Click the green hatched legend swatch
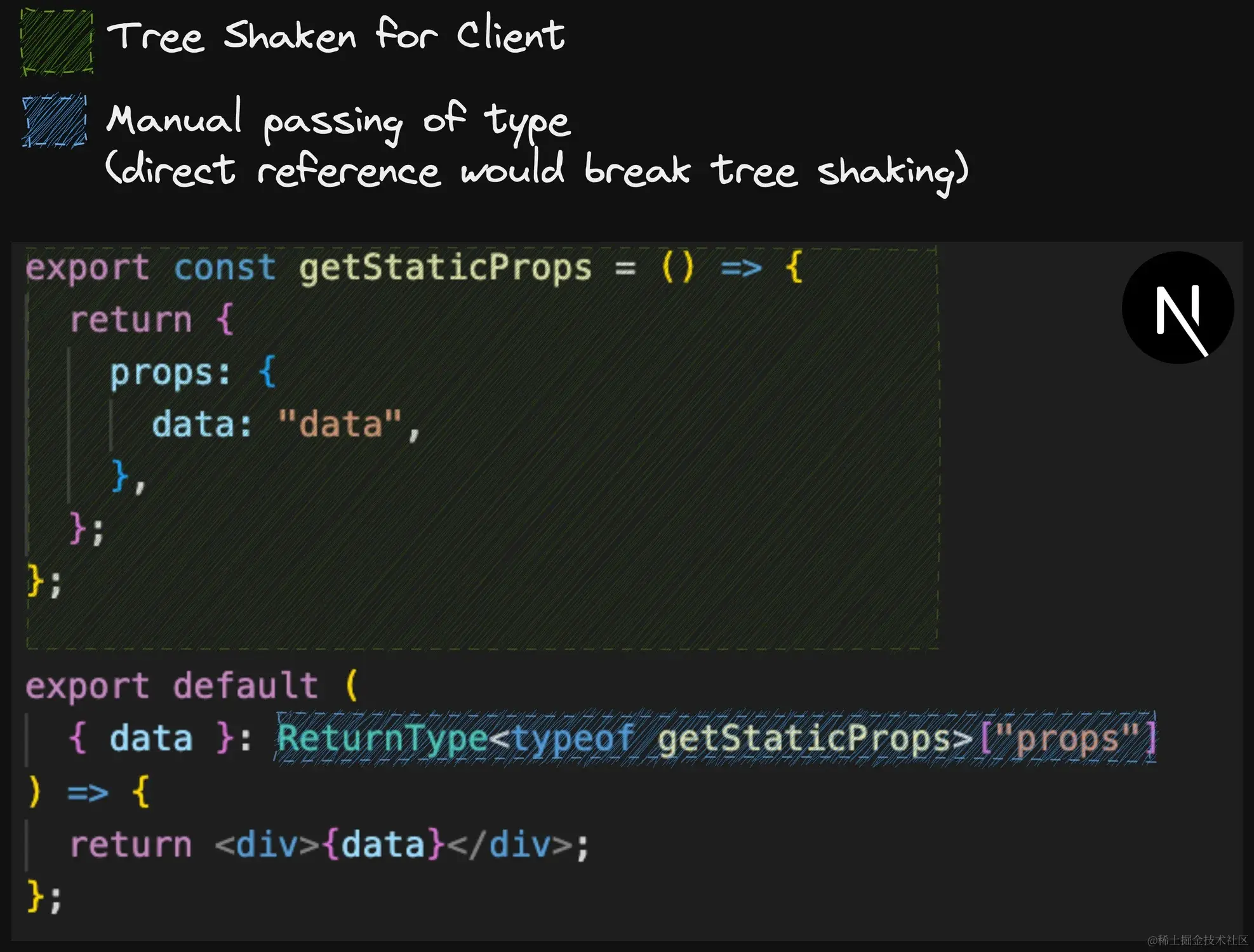Image resolution: width=1254 pixels, height=952 pixels. point(57,42)
